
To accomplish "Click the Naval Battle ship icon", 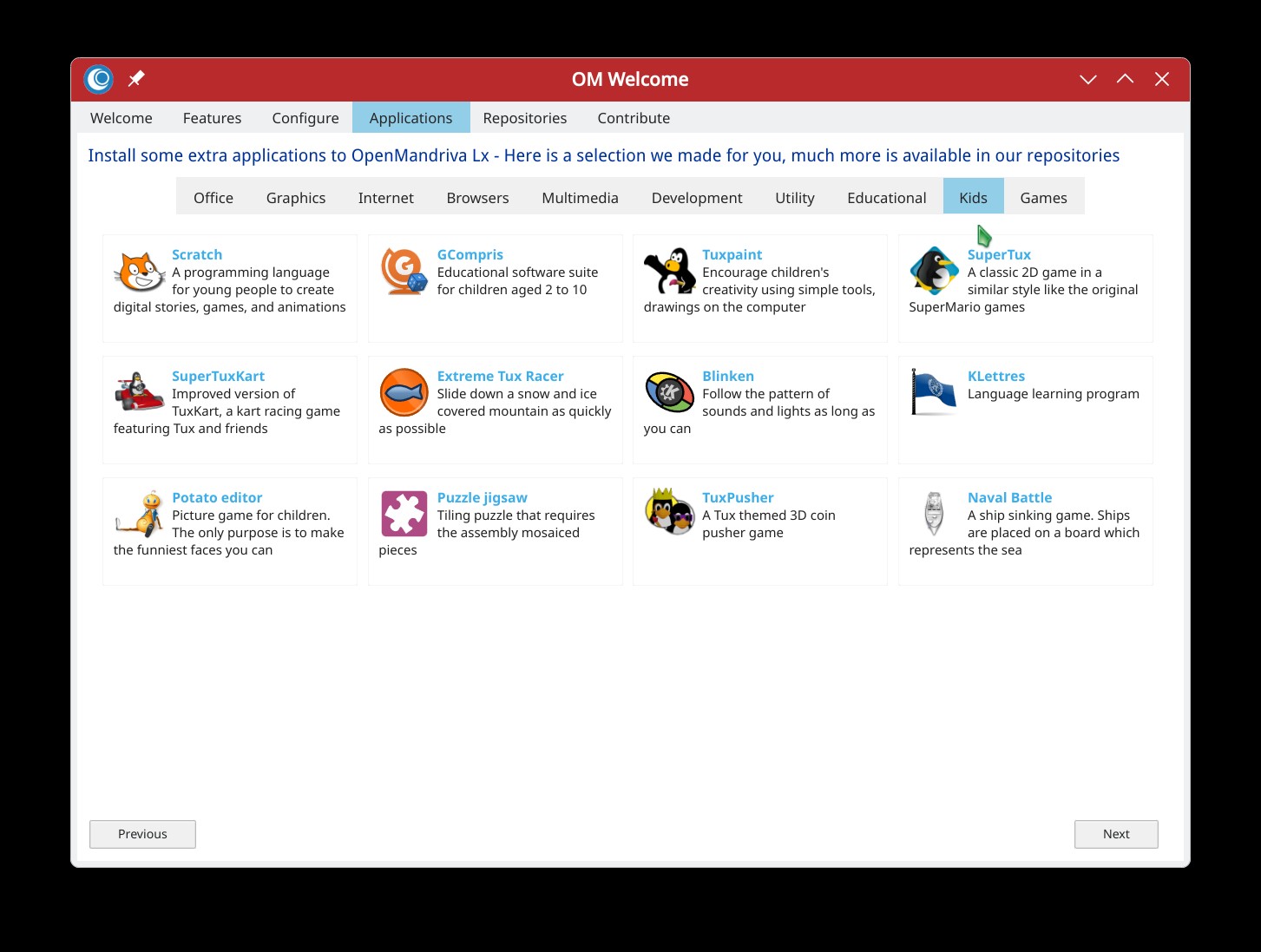I will [x=934, y=514].
